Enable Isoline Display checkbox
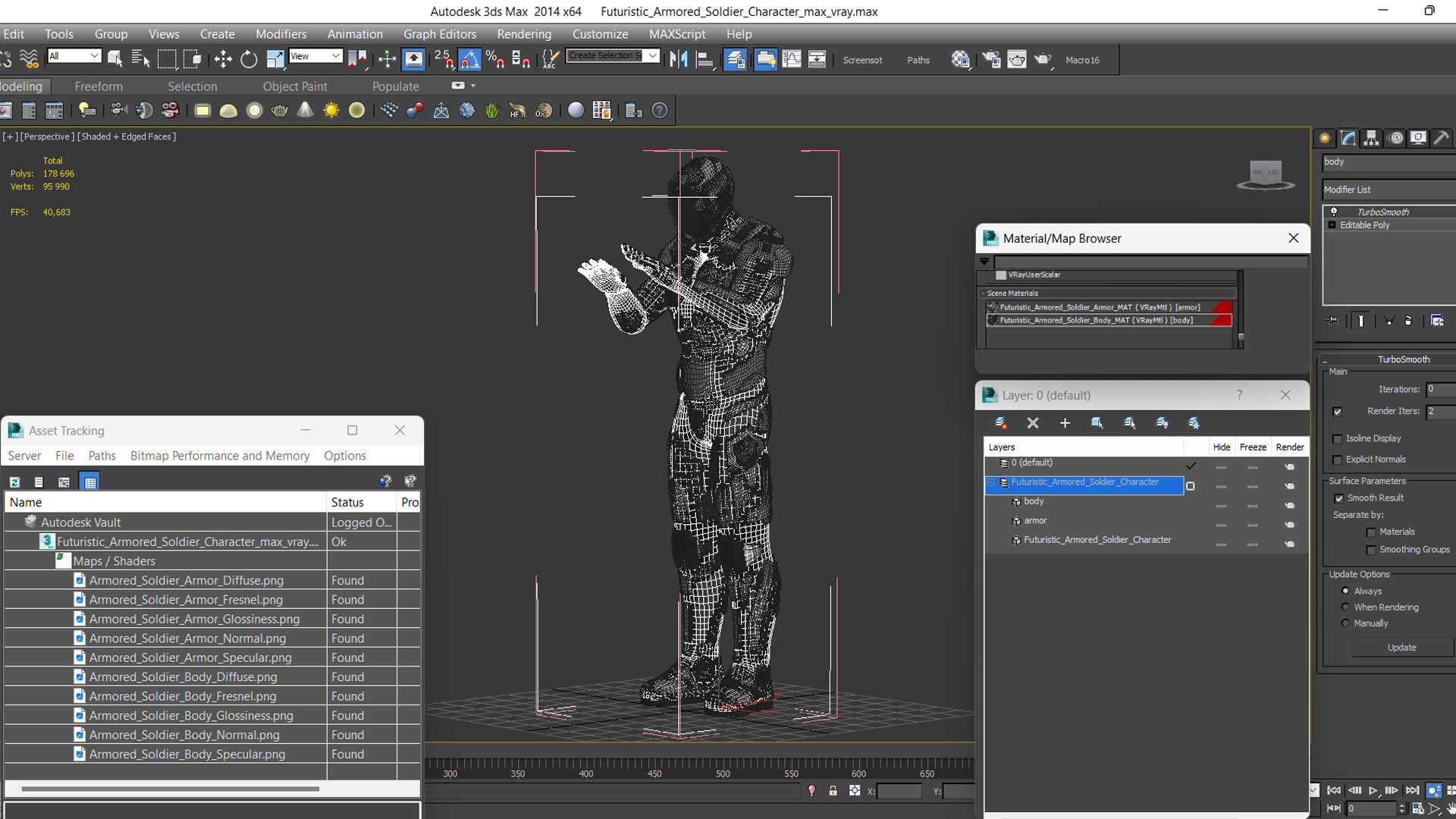 1338,439
